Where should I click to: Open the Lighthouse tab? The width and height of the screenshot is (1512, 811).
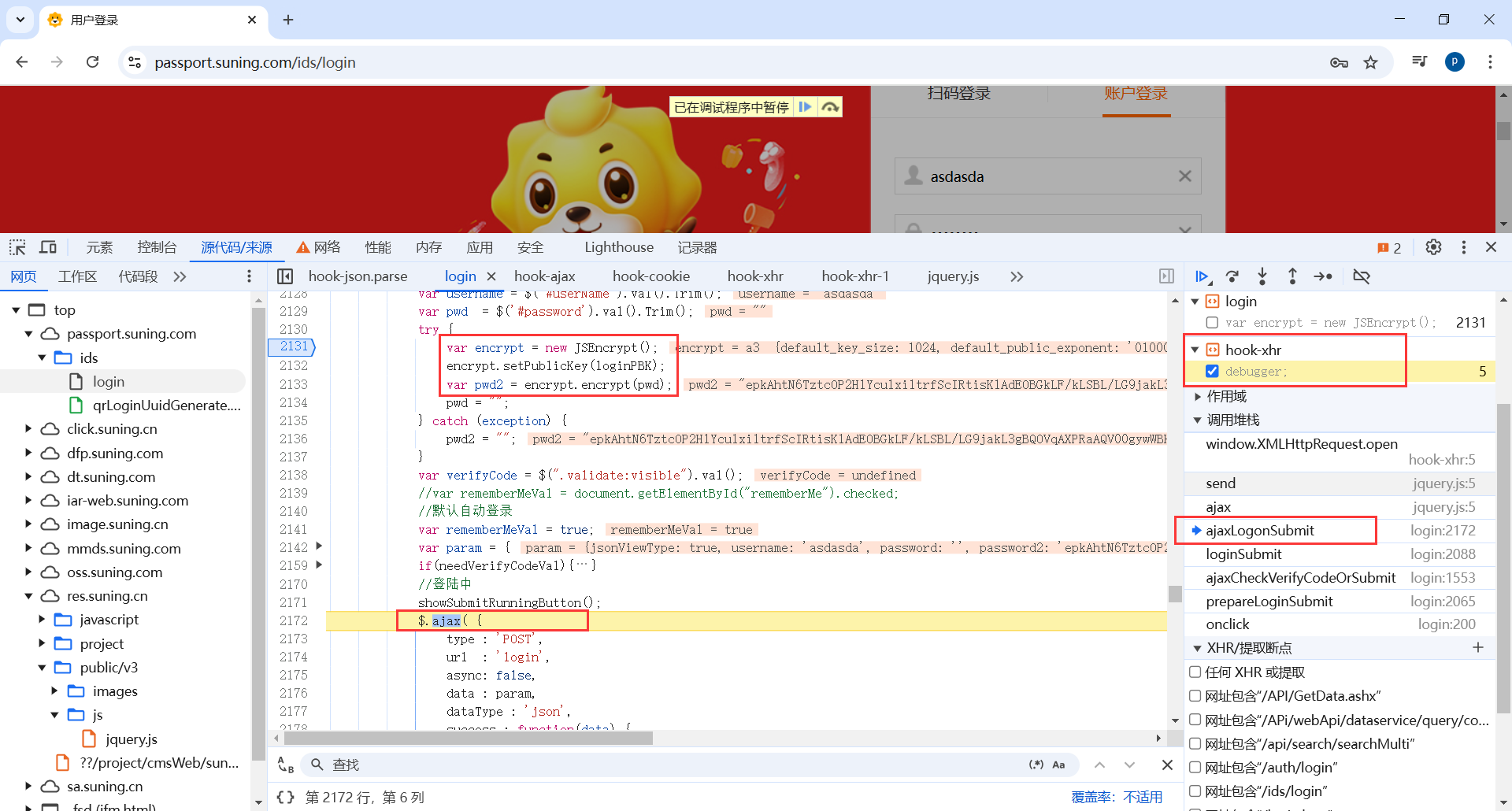(x=619, y=247)
